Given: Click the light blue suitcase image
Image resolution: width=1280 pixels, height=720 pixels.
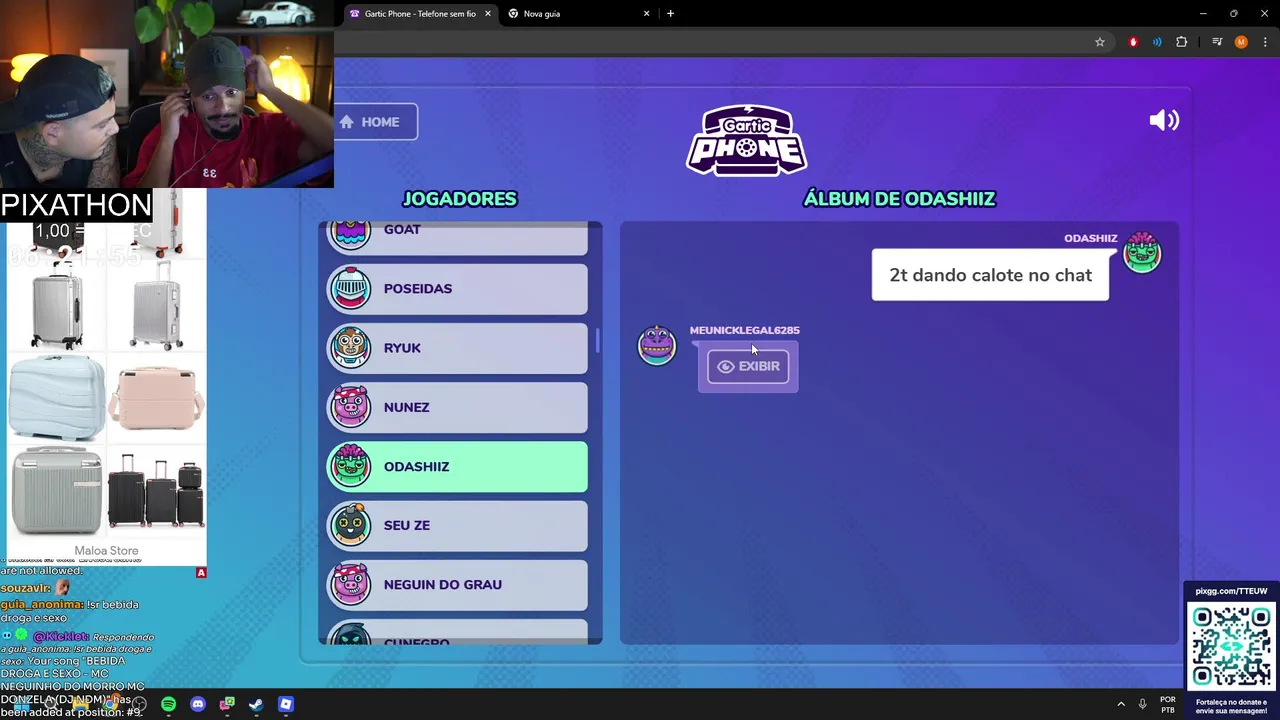Looking at the screenshot, I should pos(57,397).
